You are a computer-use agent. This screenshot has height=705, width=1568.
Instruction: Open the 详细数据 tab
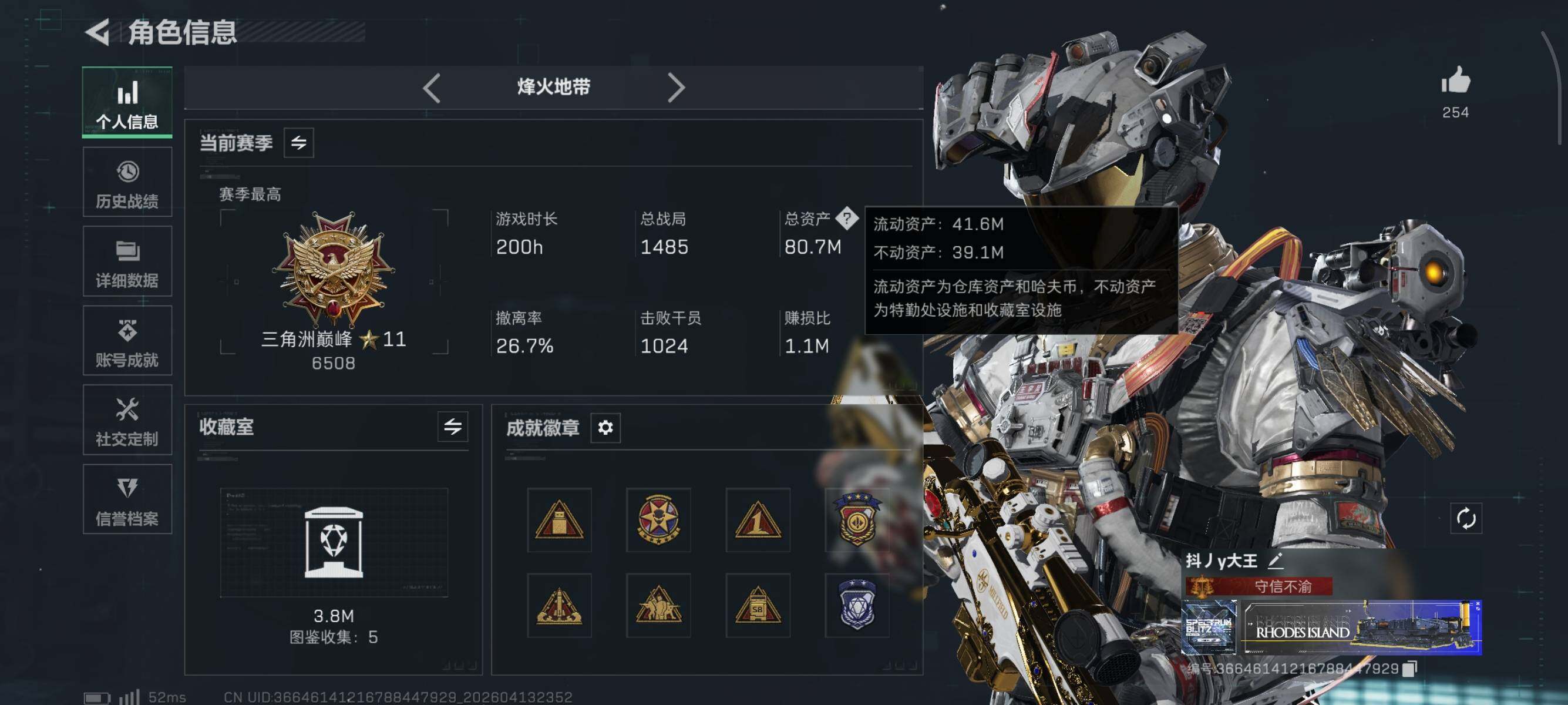click(x=127, y=261)
